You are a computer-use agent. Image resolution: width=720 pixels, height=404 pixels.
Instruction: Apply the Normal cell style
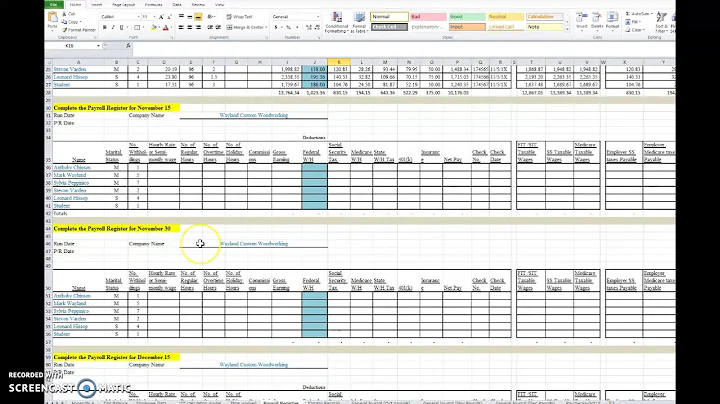[x=389, y=17]
